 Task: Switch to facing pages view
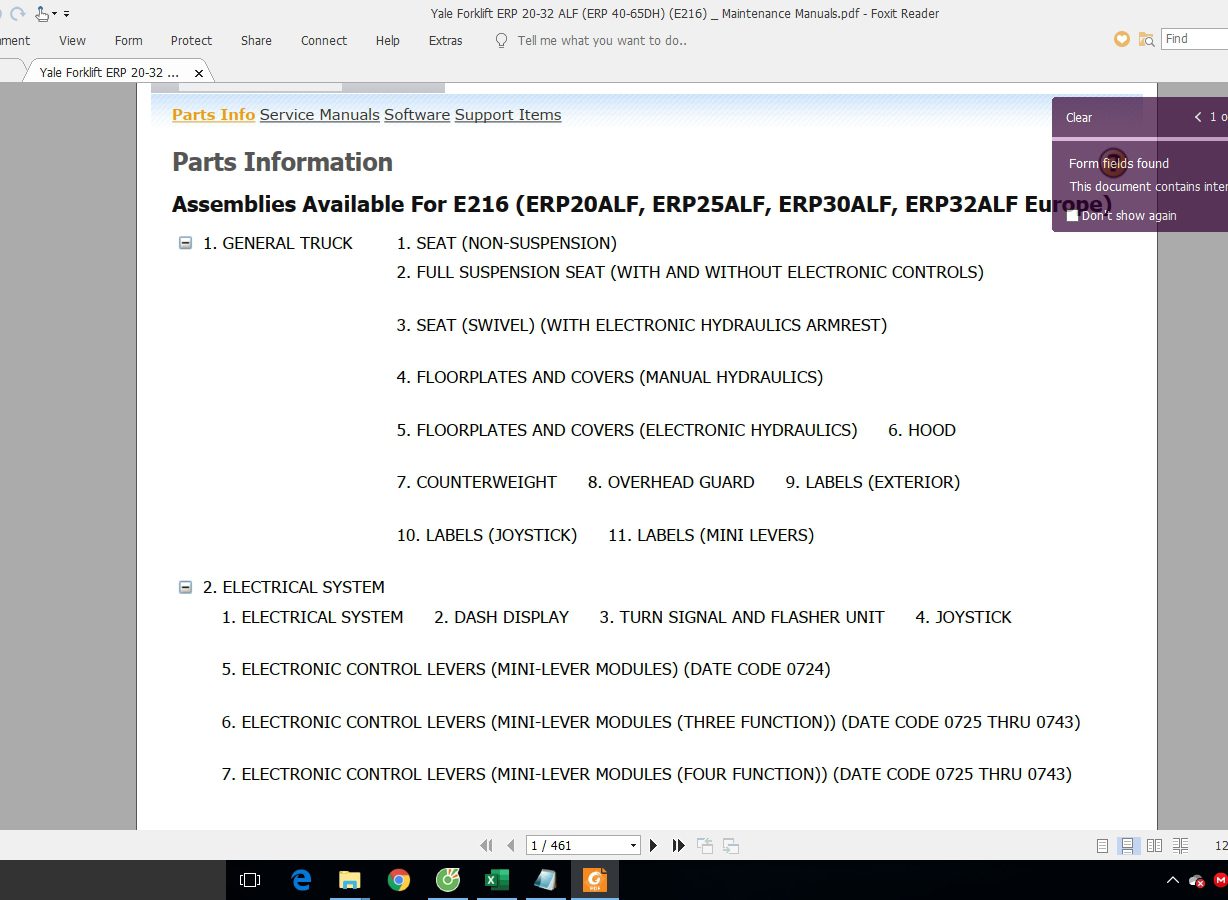(x=1154, y=846)
